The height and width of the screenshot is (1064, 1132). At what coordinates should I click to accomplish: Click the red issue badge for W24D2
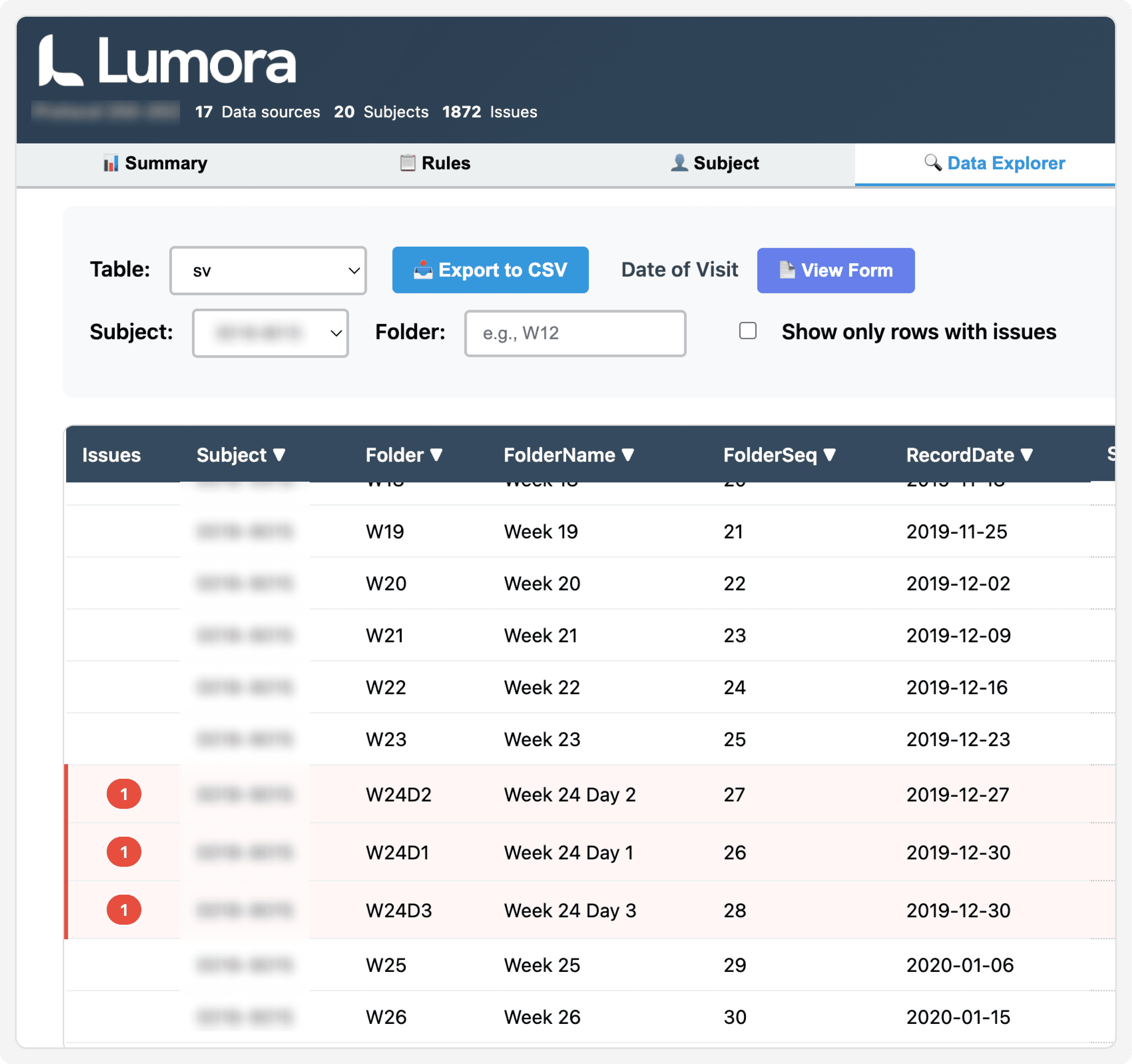124,794
